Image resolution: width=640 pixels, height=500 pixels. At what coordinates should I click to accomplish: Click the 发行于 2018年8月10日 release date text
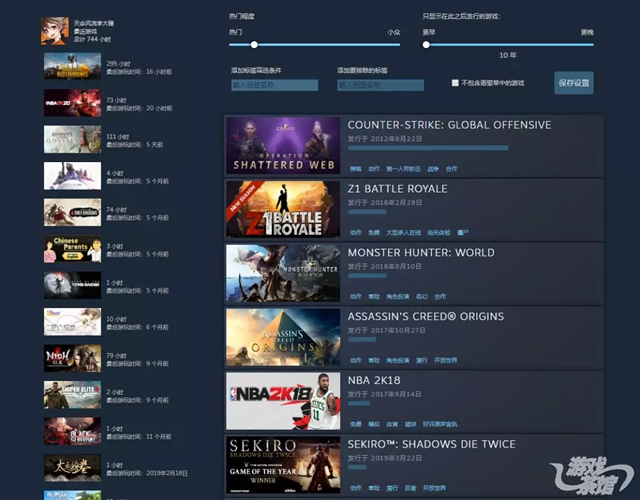click(x=385, y=267)
